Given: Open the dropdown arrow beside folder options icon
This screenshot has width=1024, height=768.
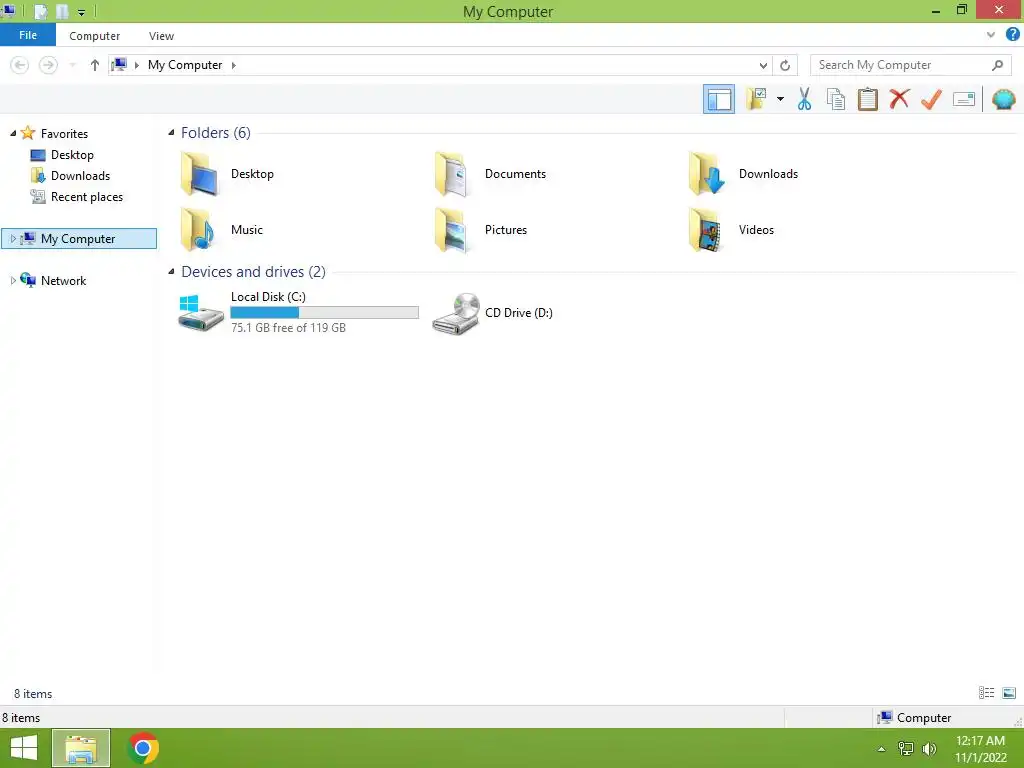Looking at the screenshot, I should (780, 99).
